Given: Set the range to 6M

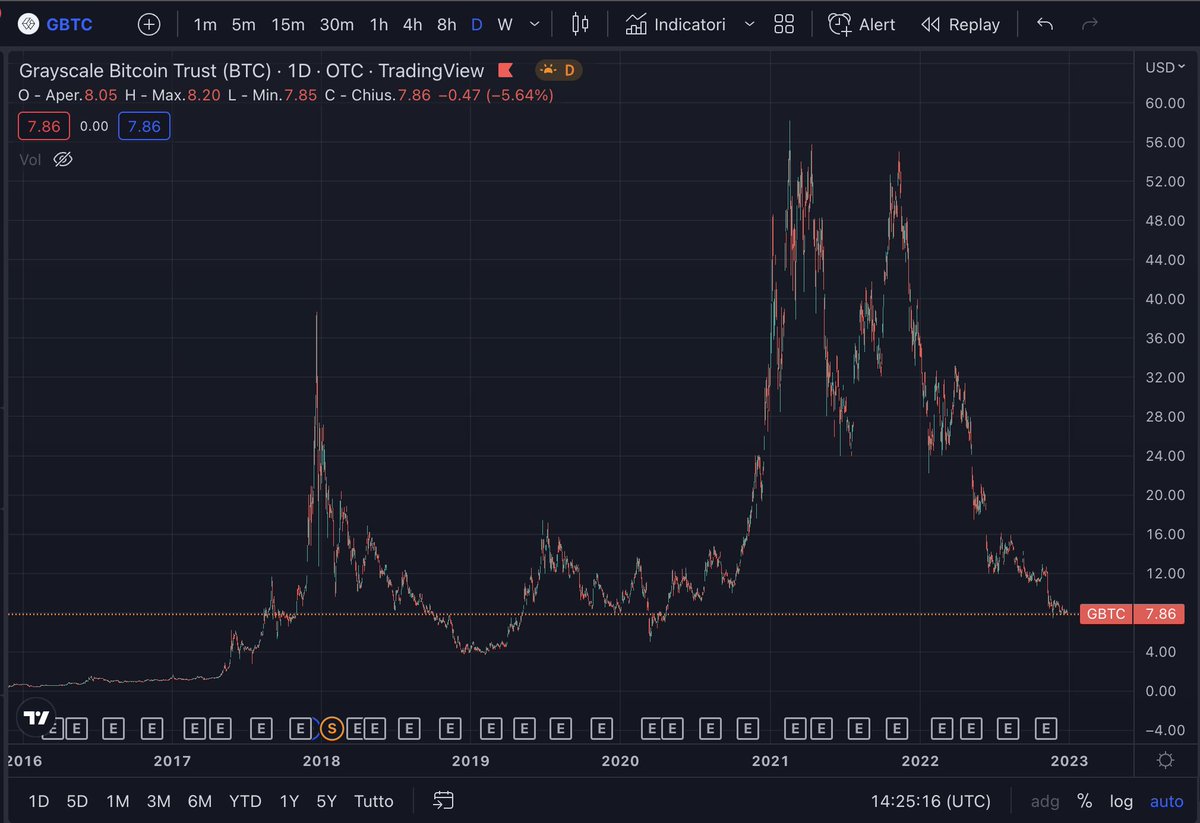Looking at the screenshot, I should [199, 801].
